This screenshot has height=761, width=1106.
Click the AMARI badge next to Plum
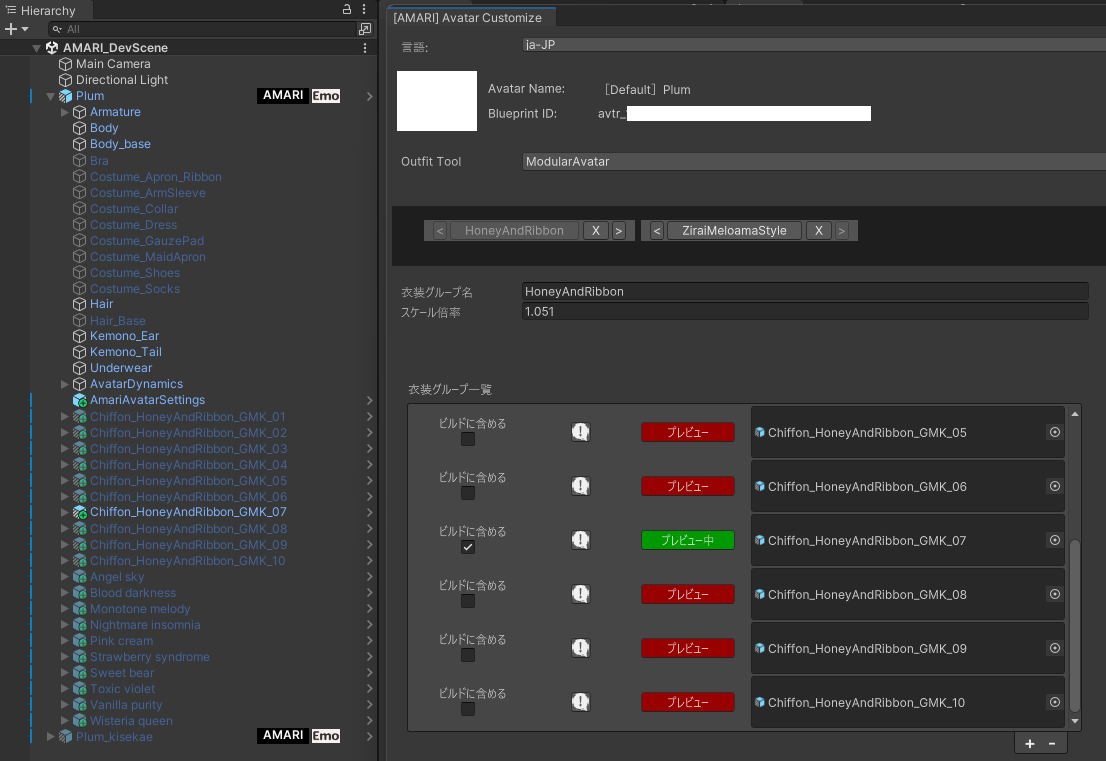point(283,96)
